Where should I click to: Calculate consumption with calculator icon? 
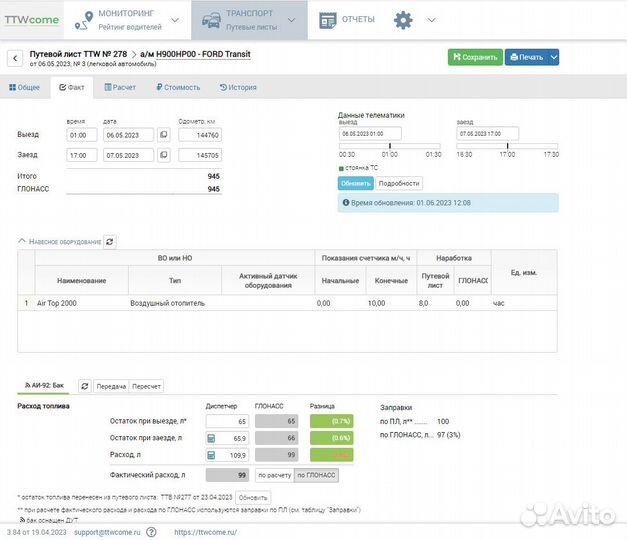pos(211,455)
